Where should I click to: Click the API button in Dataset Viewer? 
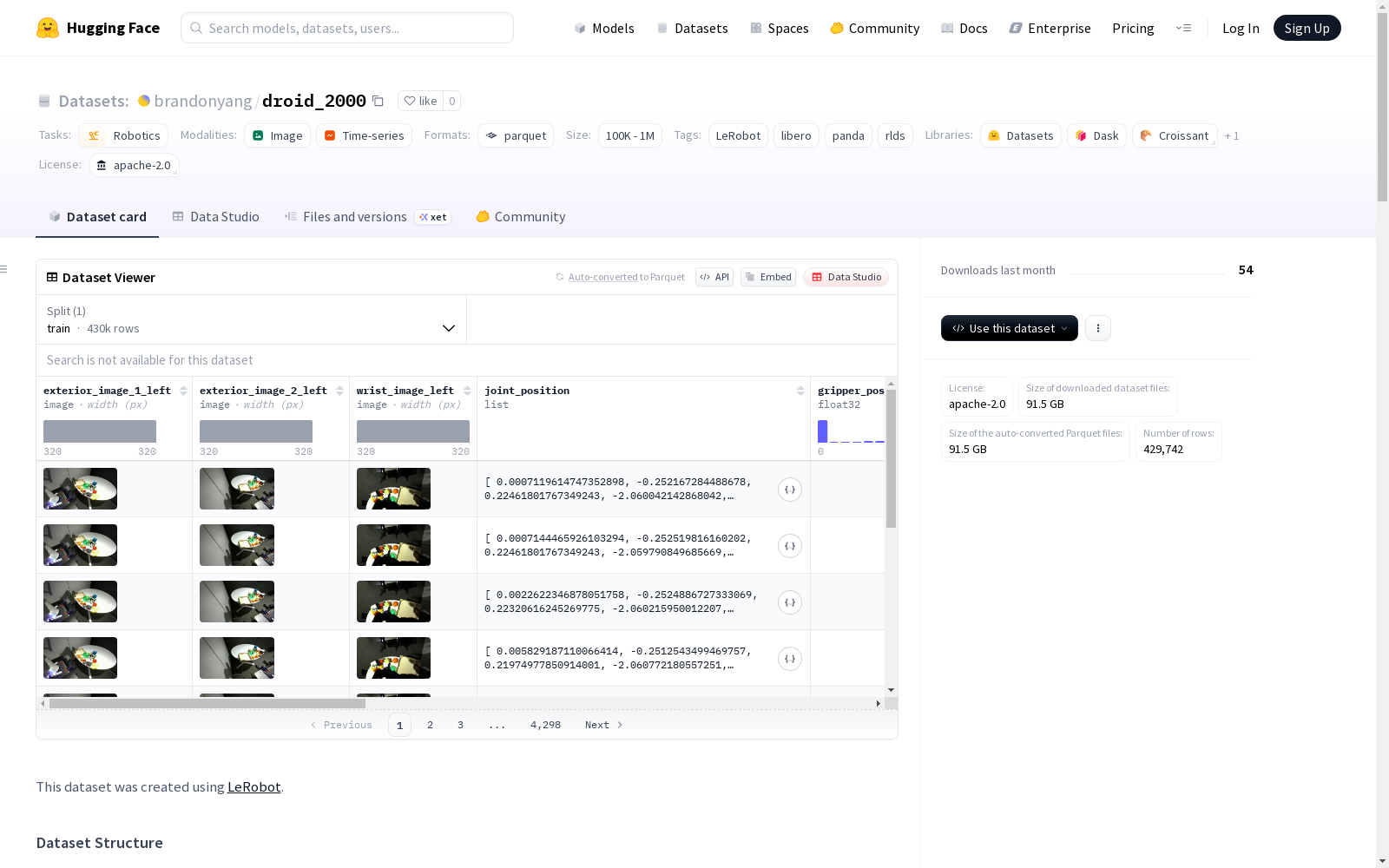point(714,277)
